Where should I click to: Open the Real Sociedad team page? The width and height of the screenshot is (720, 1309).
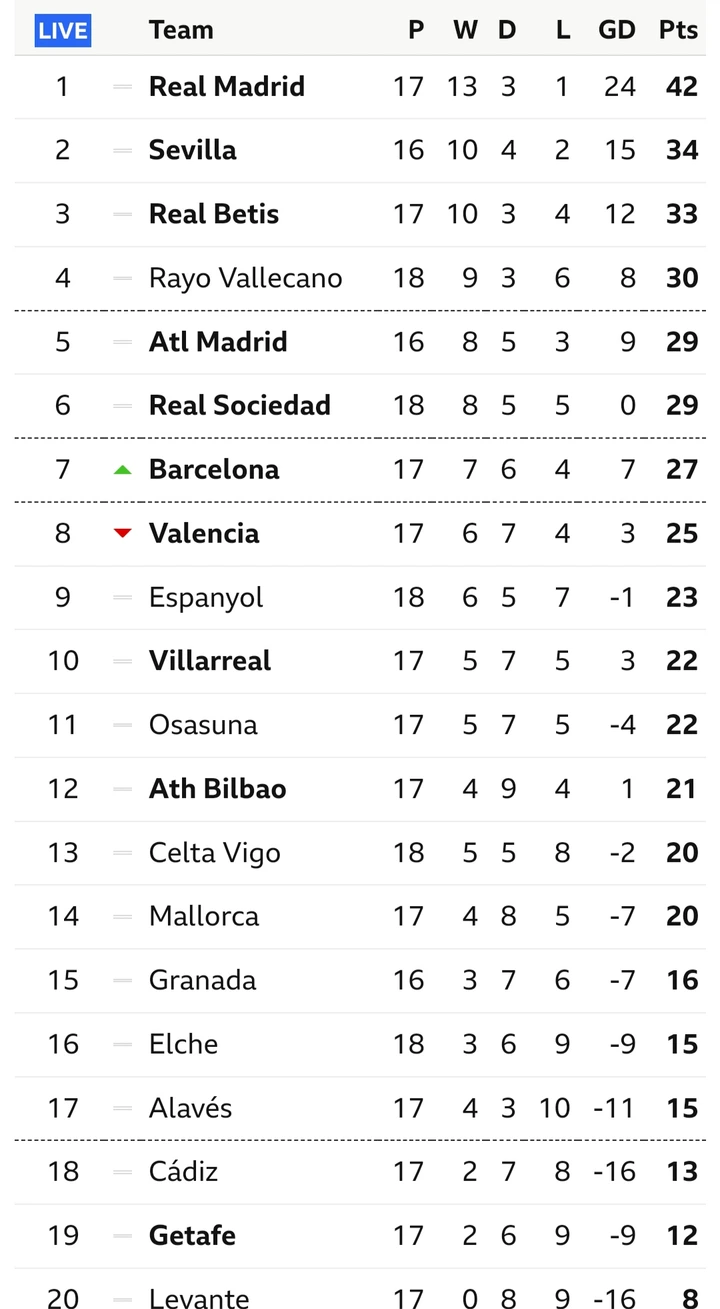(x=239, y=406)
